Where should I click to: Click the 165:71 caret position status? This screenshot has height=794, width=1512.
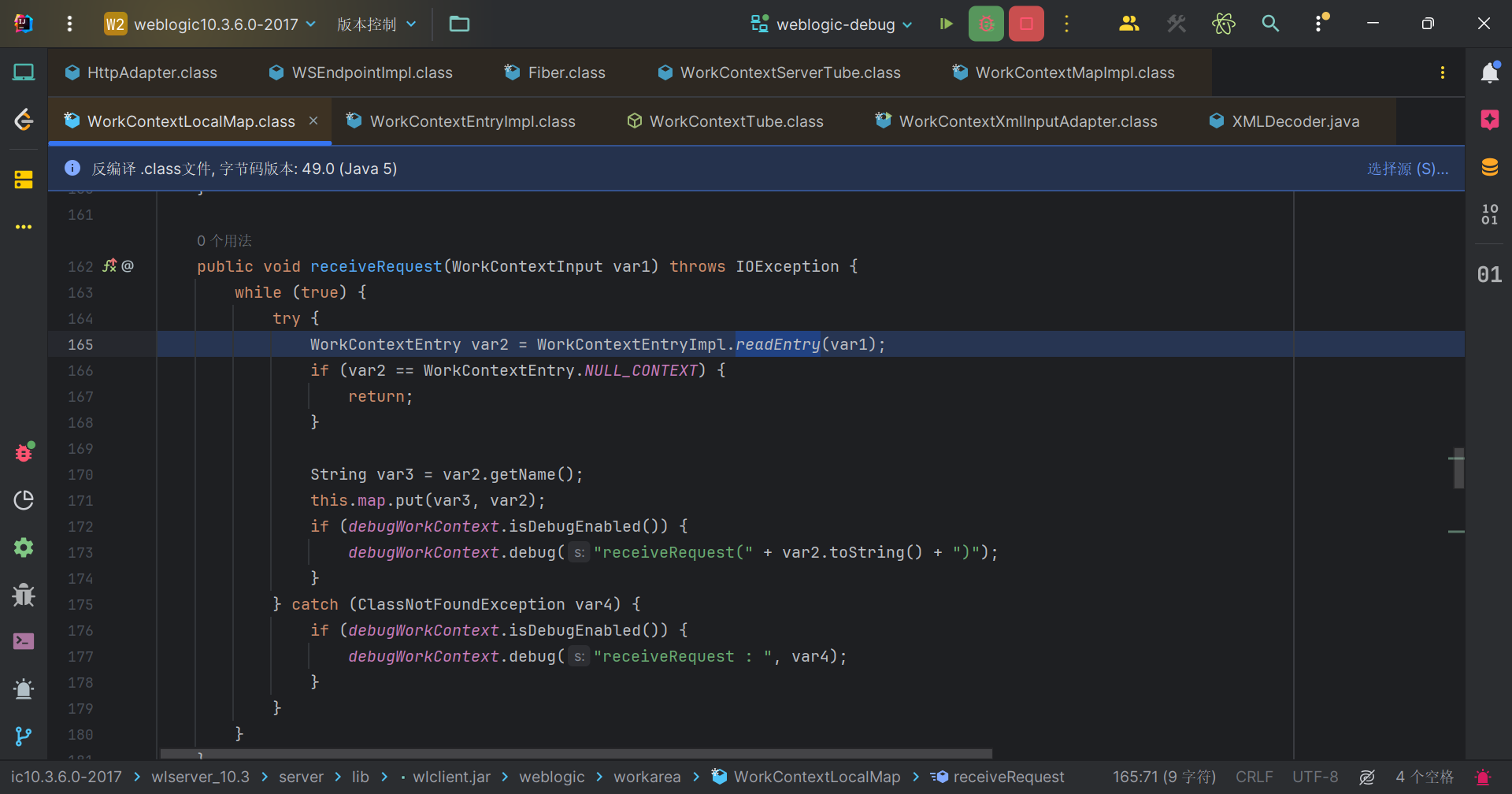click(1164, 777)
